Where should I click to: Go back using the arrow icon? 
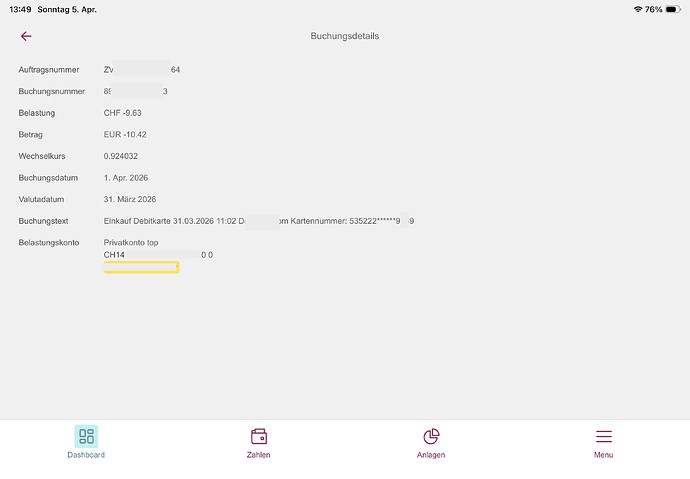coord(26,36)
